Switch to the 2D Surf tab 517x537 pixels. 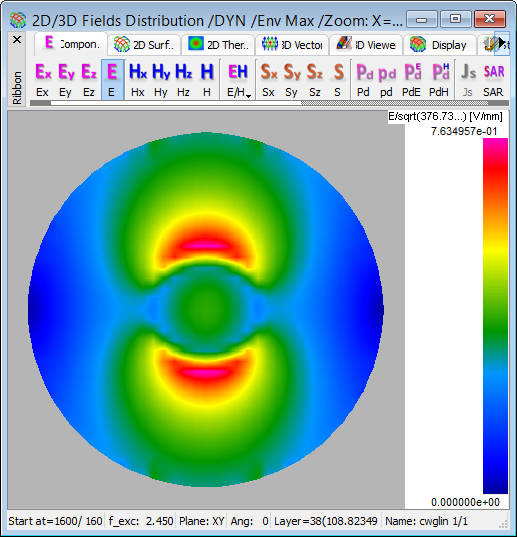144,45
